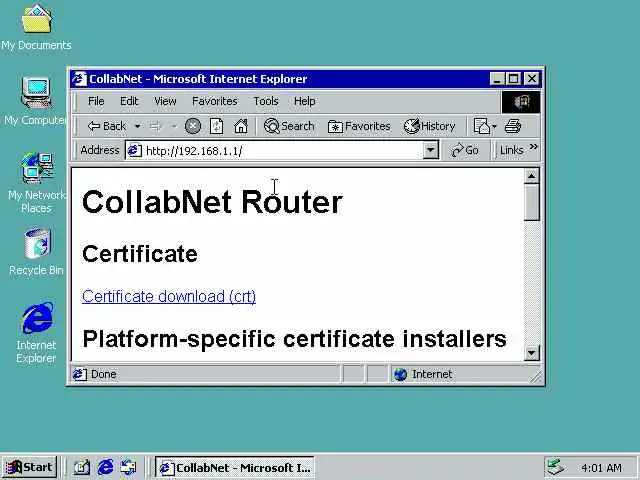Click the vertical scrollbar thumb
This screenshot has height=480, width=640.
[x=531, y=202]
